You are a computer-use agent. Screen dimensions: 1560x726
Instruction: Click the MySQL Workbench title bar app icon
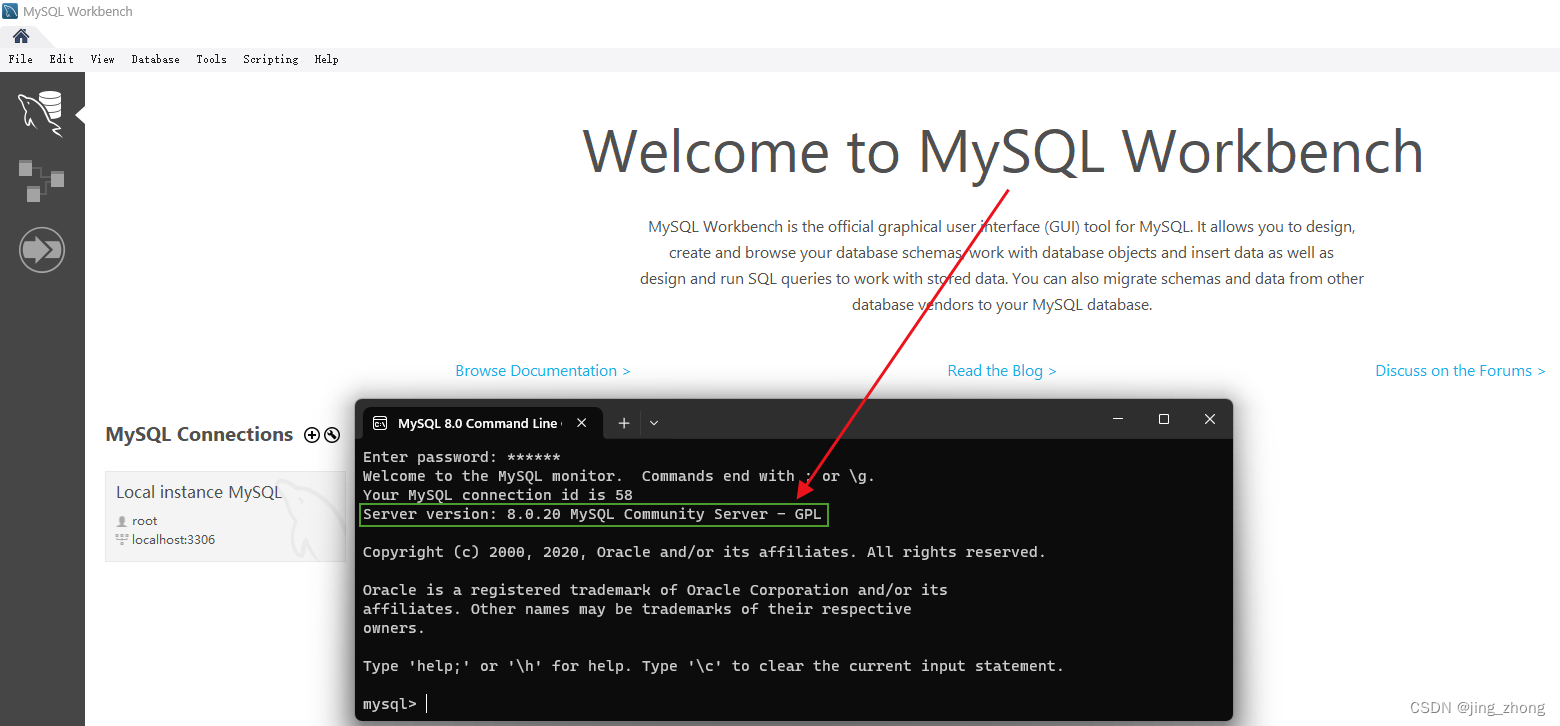pyautogui.click(x=10, y=11)
